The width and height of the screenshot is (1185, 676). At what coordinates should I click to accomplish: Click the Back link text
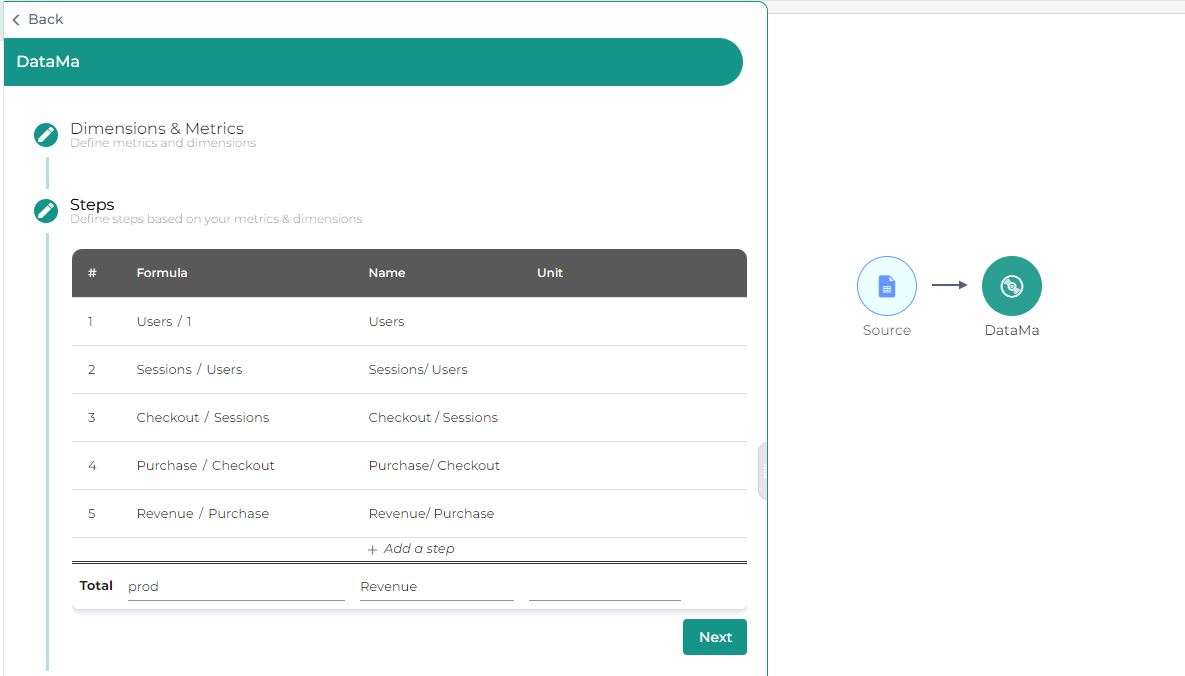point(45,20)
